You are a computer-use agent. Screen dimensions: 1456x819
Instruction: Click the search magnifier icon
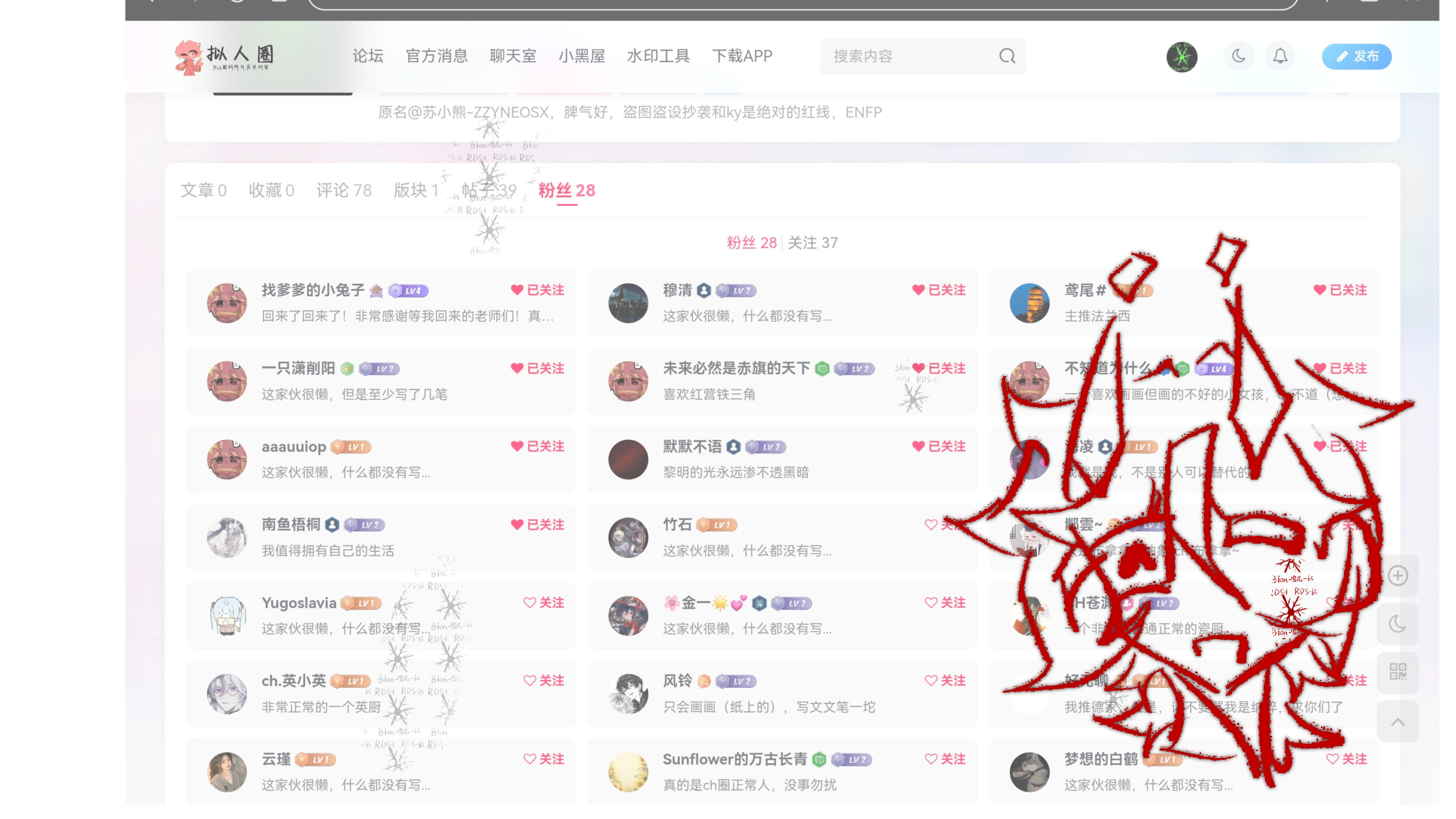[x=1007, y=56]
